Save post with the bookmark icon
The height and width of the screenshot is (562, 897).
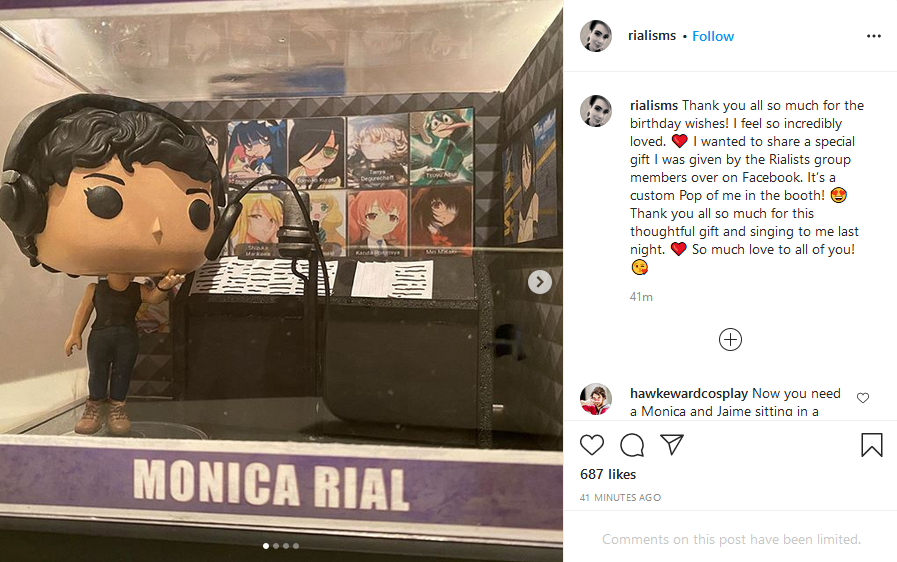point(872,445)
